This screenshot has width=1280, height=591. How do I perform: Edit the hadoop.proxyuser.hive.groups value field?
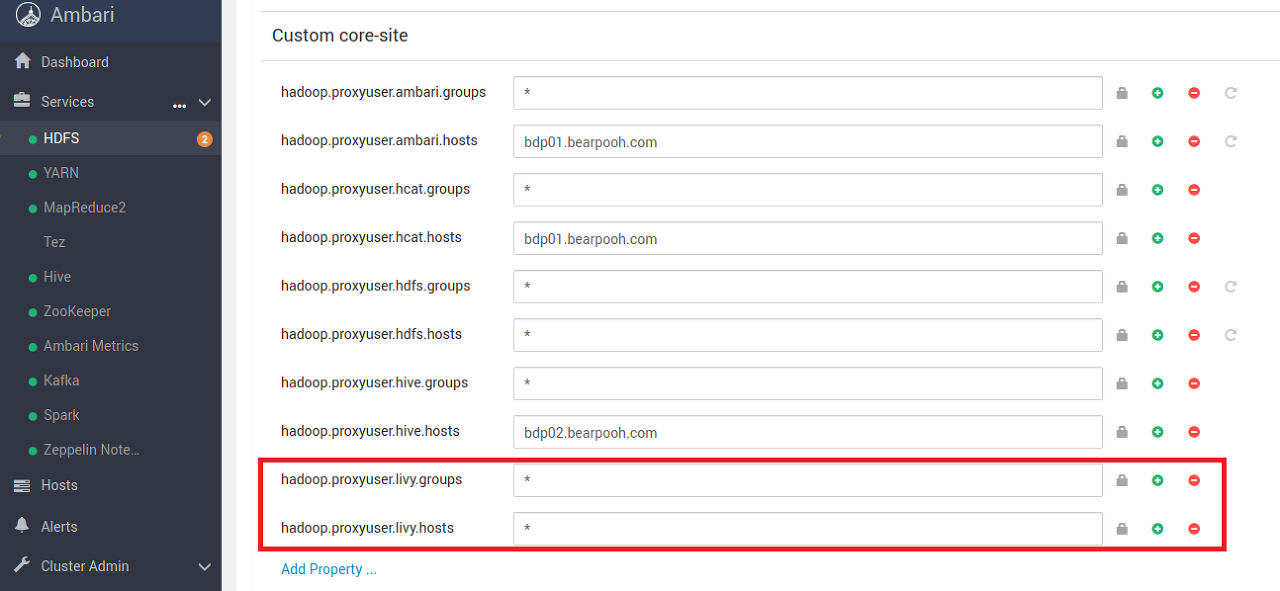(x=808, y=383)
